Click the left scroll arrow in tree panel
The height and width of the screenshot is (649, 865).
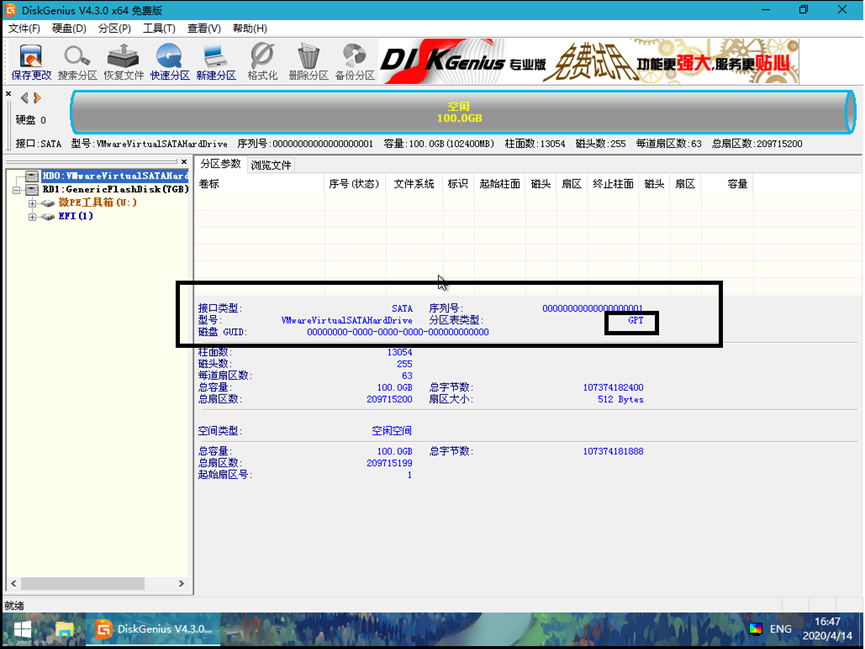click(x=13, y=583)
